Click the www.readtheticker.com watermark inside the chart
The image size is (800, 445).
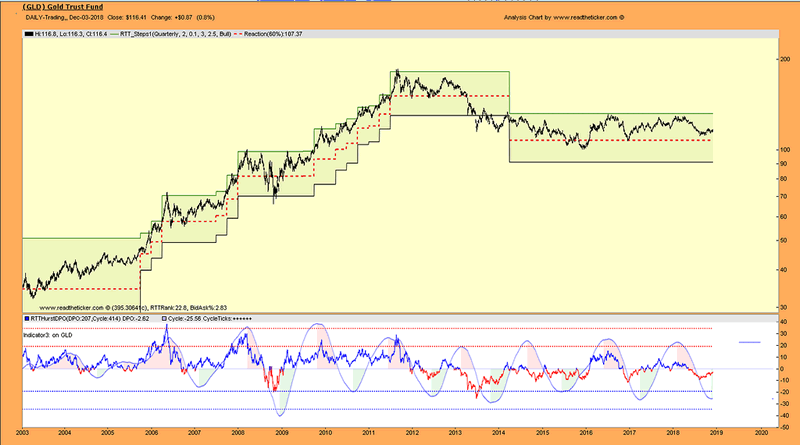[x=82, y=306]
